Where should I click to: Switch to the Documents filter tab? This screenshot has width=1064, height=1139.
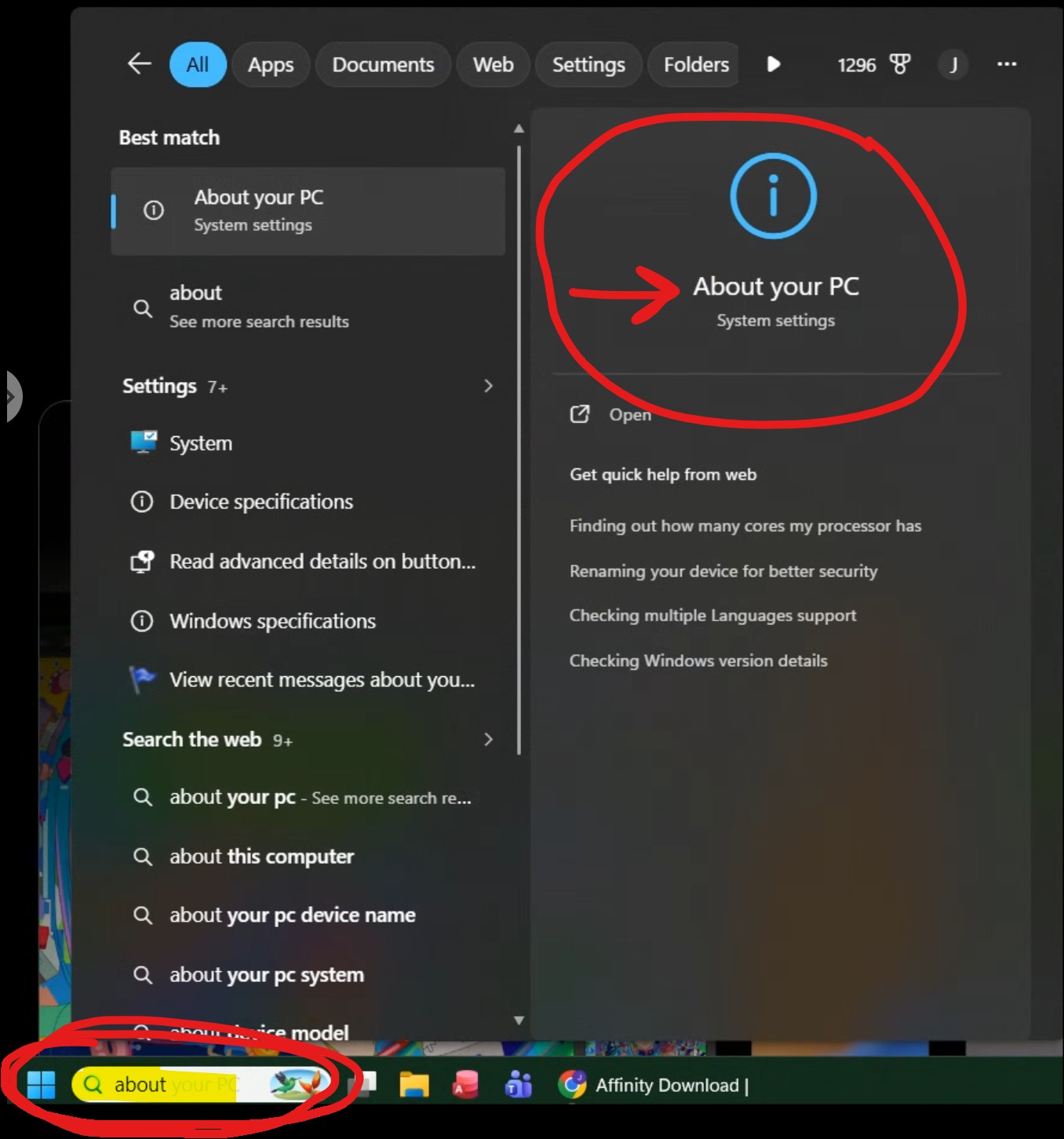(x=383, y=64)
